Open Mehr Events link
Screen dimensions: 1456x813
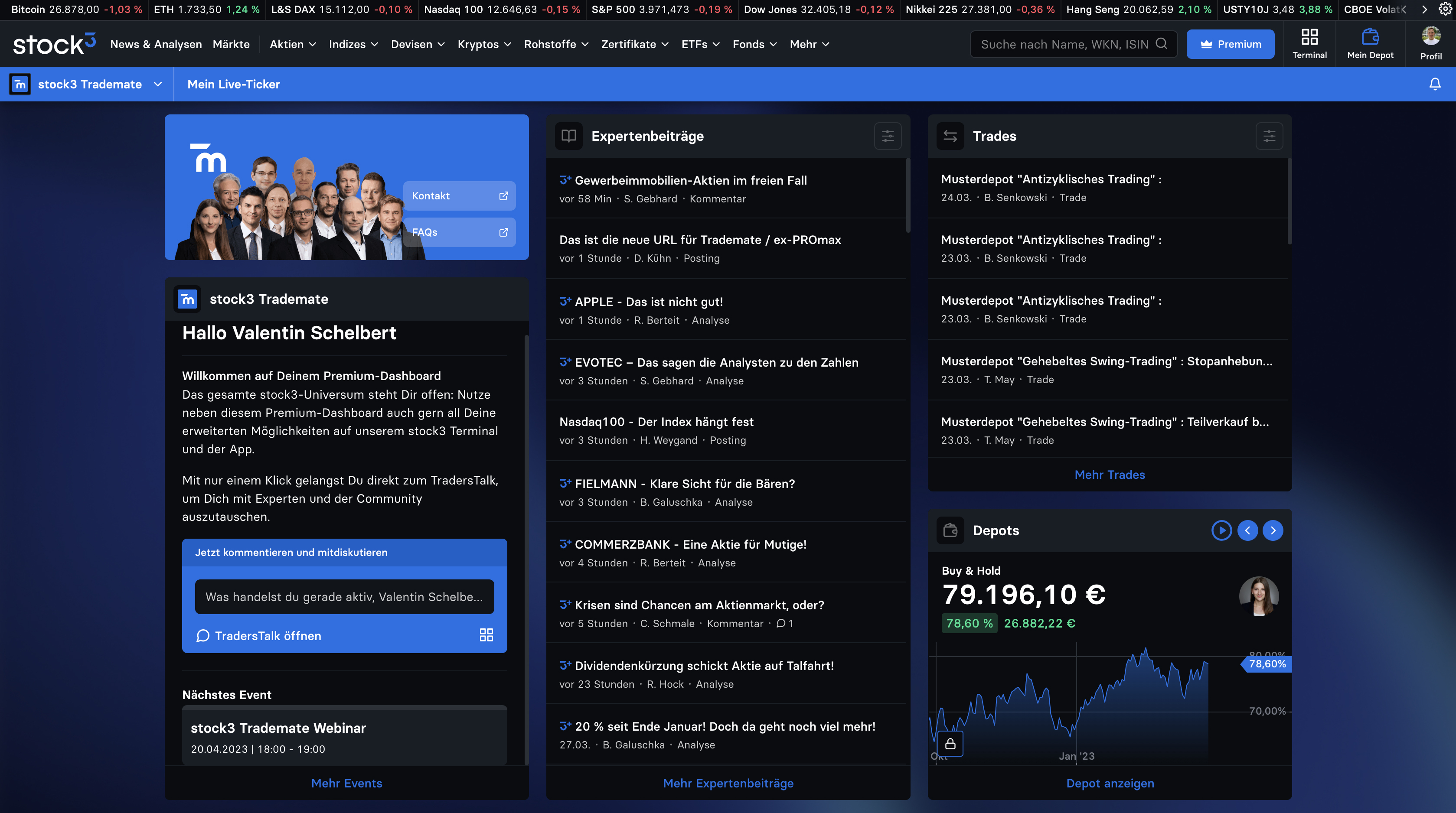346,783
